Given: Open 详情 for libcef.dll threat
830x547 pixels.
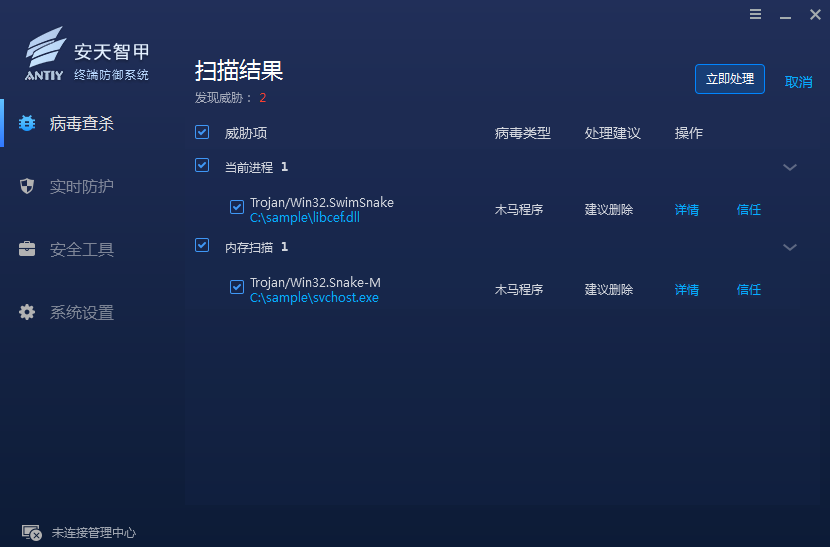Looking at the screenshot, I should (687, 210).
